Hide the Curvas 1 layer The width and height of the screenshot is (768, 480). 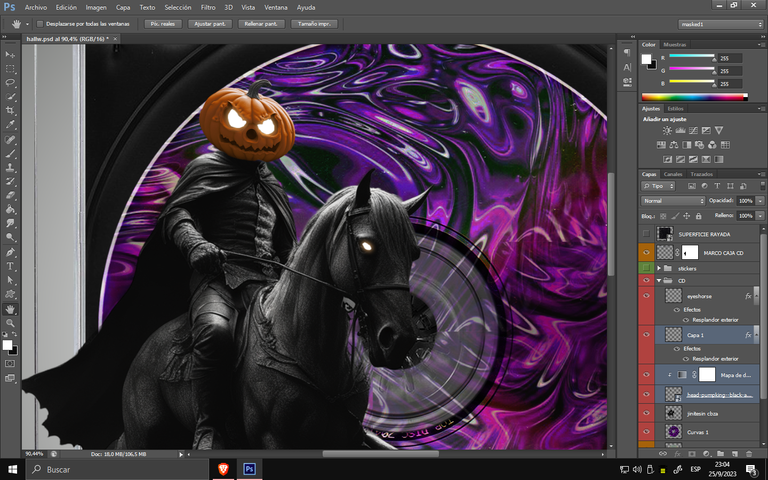coord(646,432)
